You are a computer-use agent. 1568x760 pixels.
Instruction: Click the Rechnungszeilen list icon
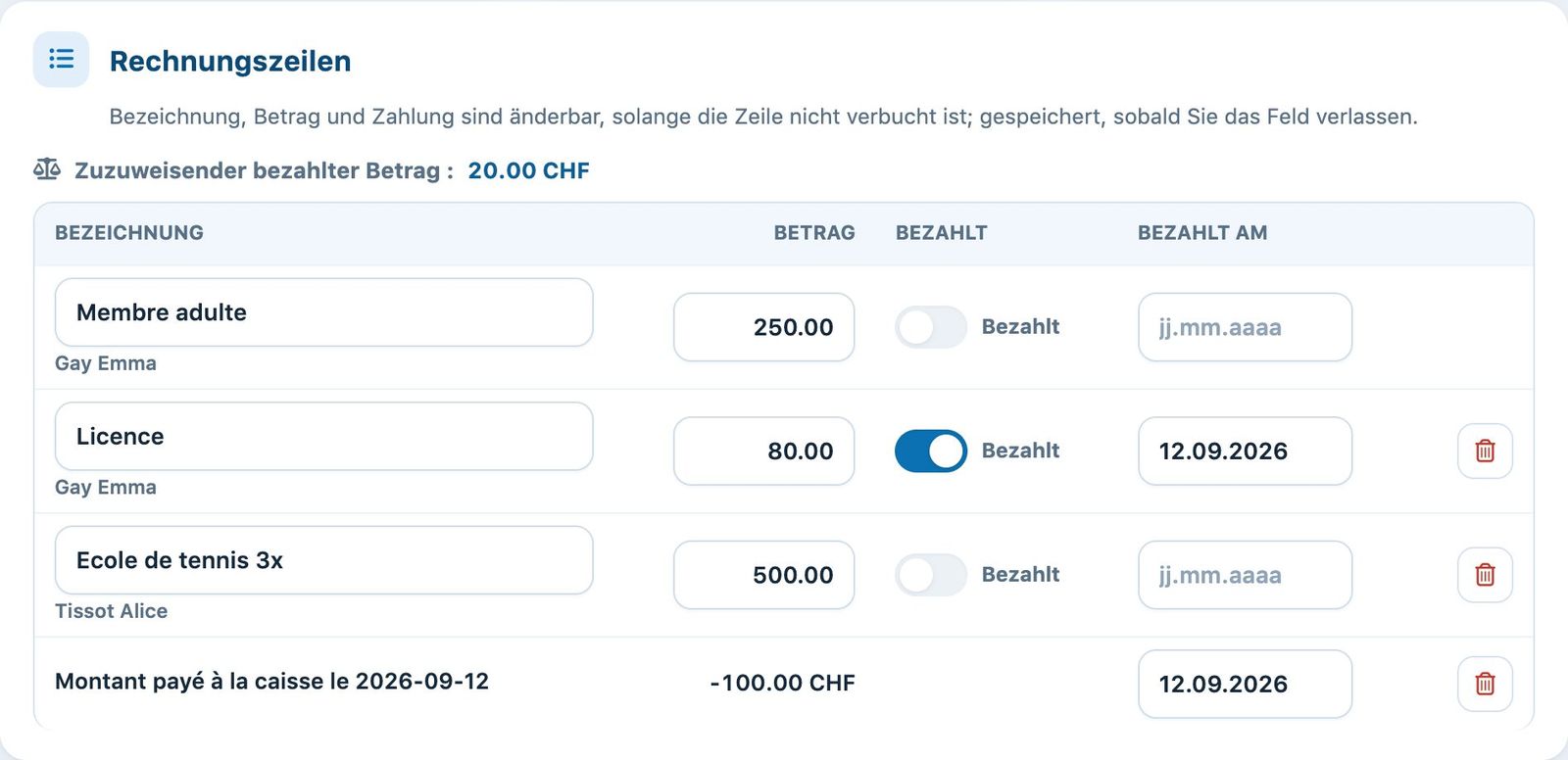[61, 60]
